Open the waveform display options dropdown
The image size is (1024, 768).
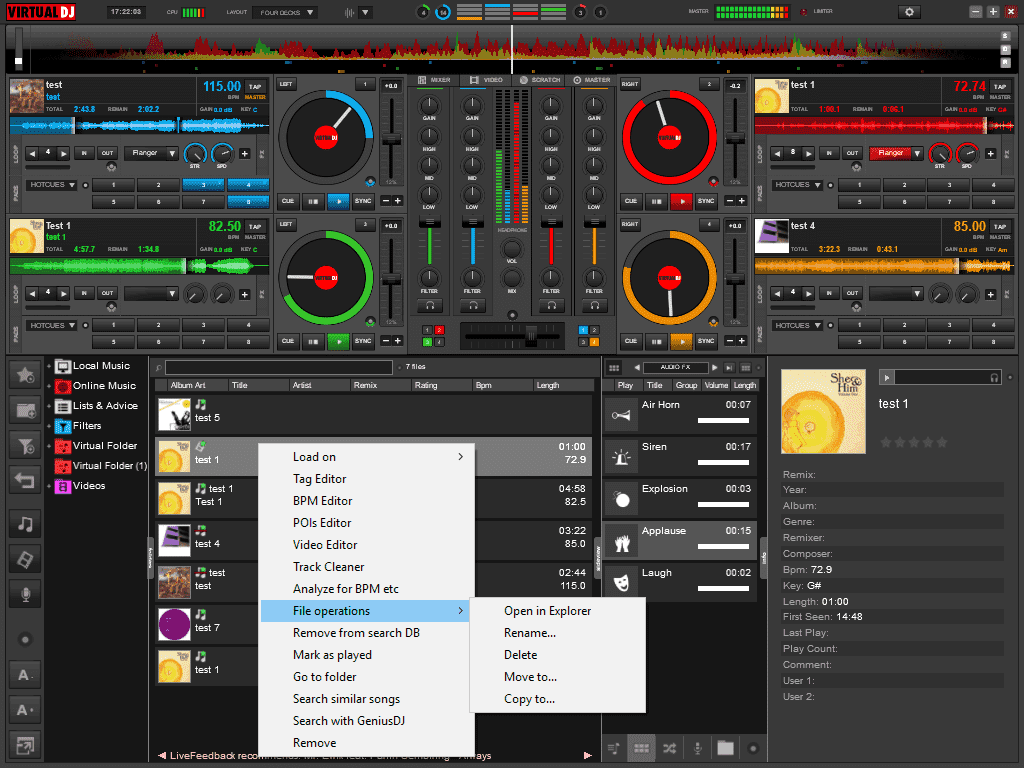366,12
